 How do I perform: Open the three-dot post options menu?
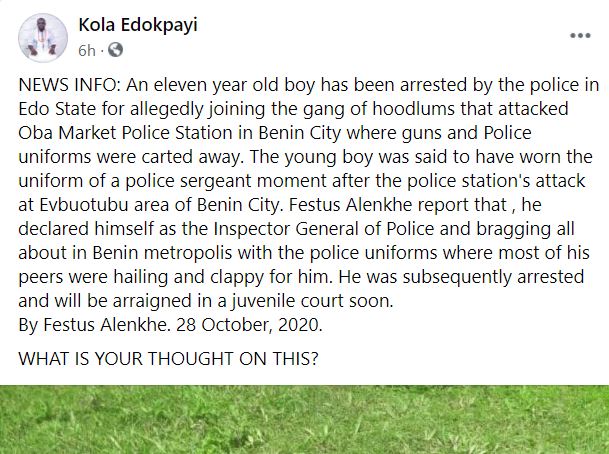click(580, 36)
